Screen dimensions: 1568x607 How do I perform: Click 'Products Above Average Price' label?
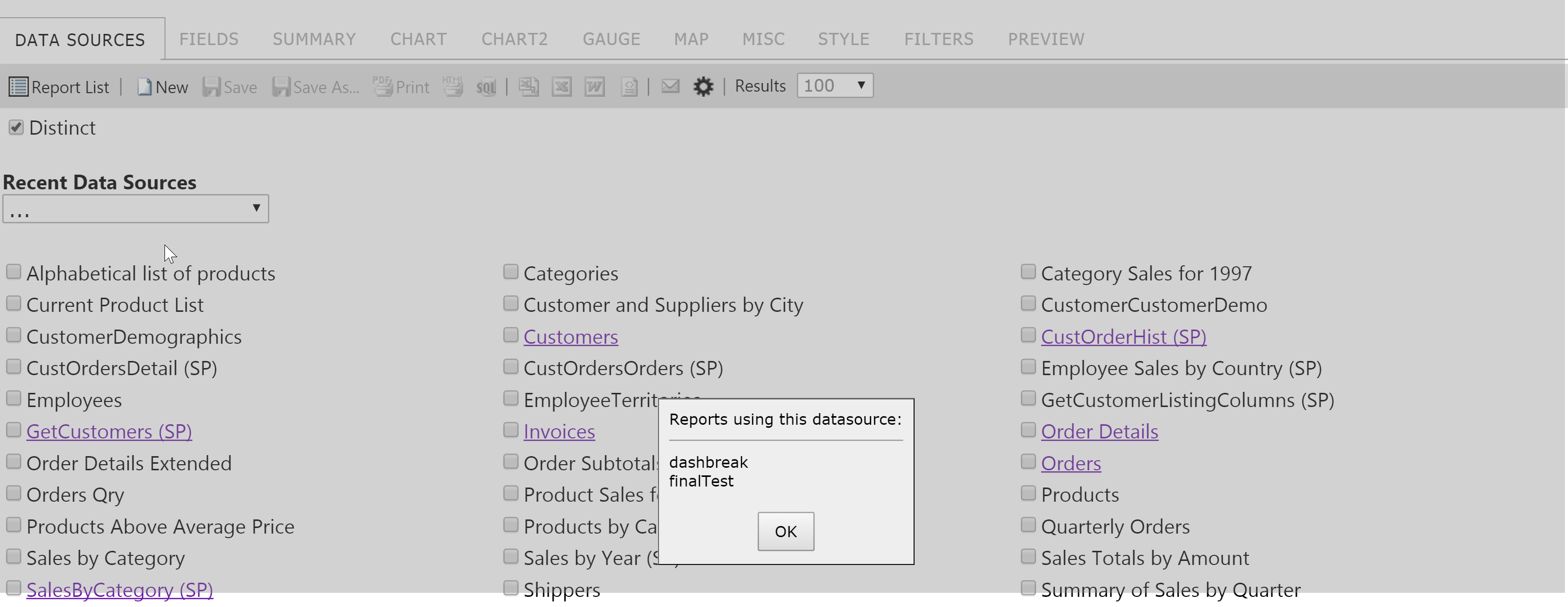pyautogui.click(x=160, y=527)
